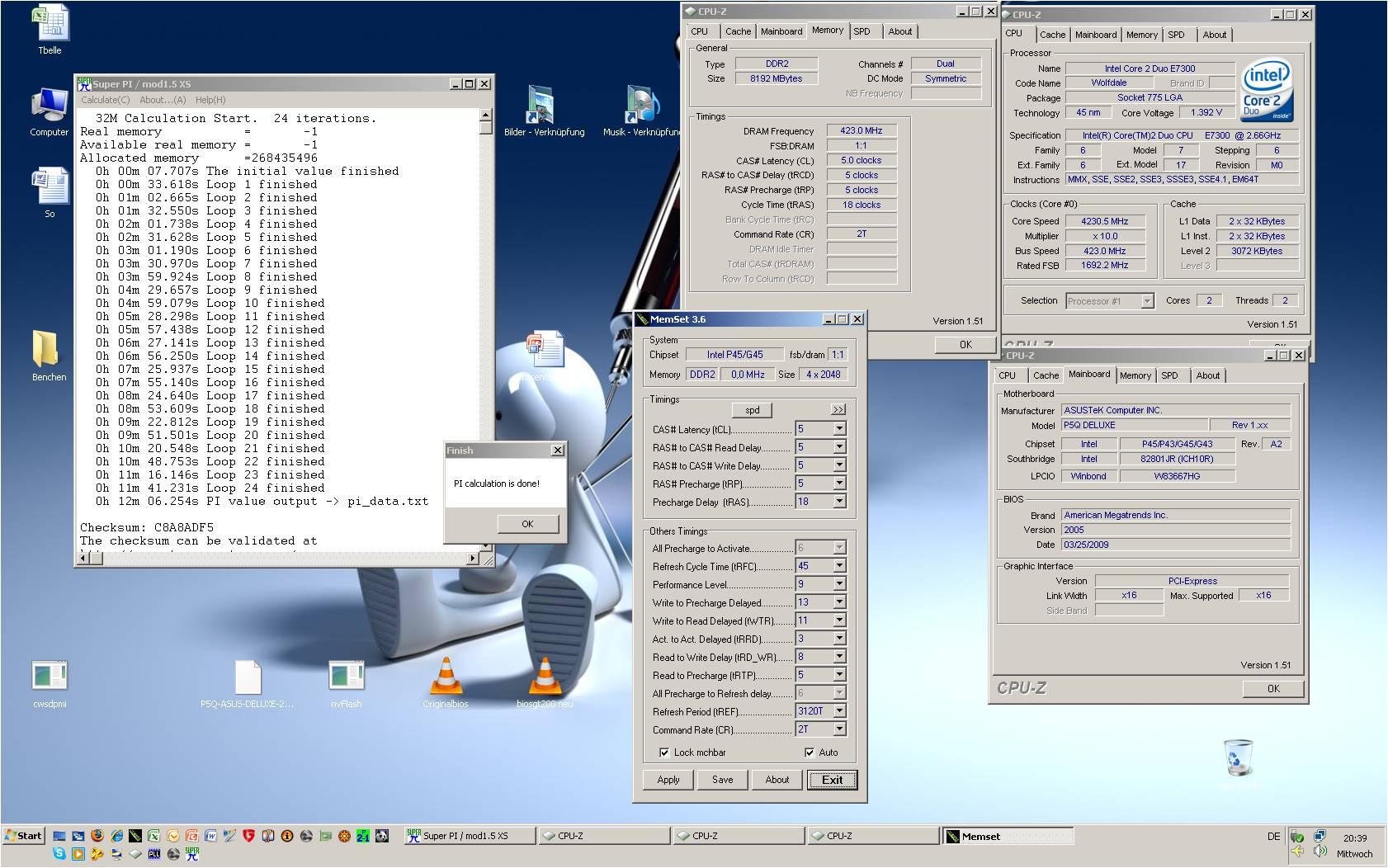Launch Word from the quick launch bar
This screenshot has width=1388, height=868.
211,836
